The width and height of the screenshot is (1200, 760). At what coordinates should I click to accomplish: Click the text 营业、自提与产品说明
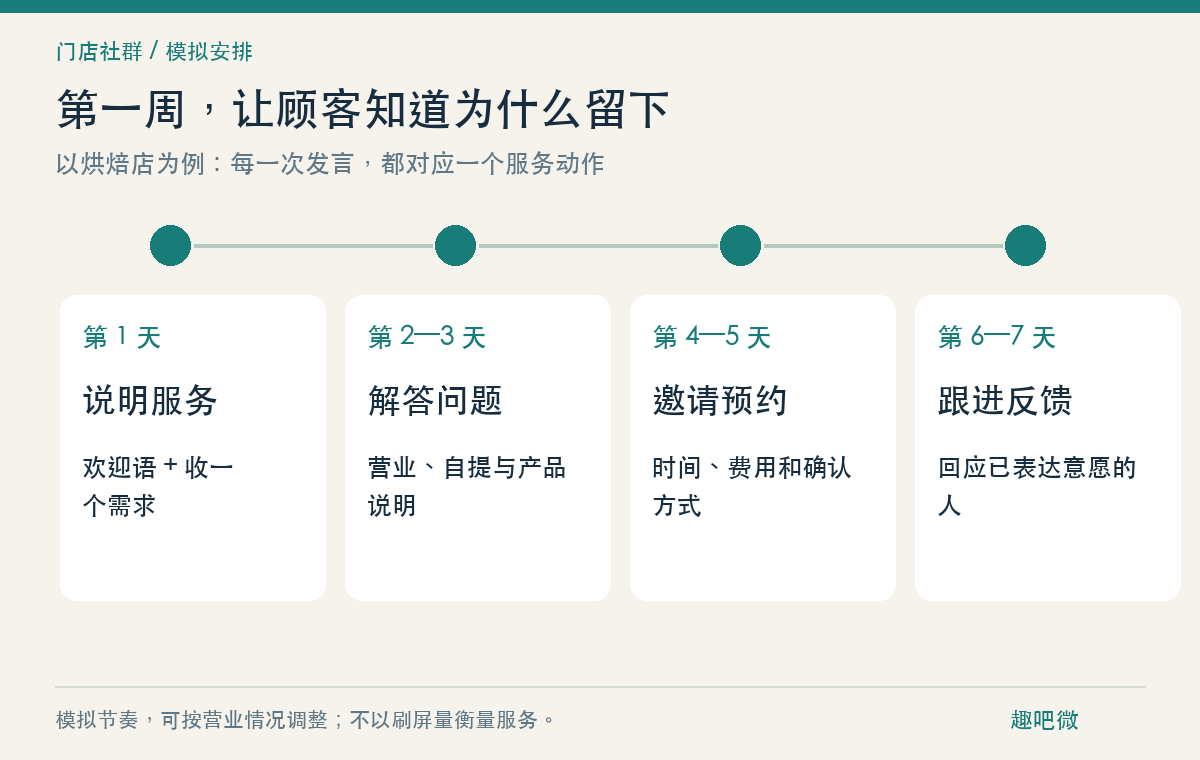click(467, 486)
